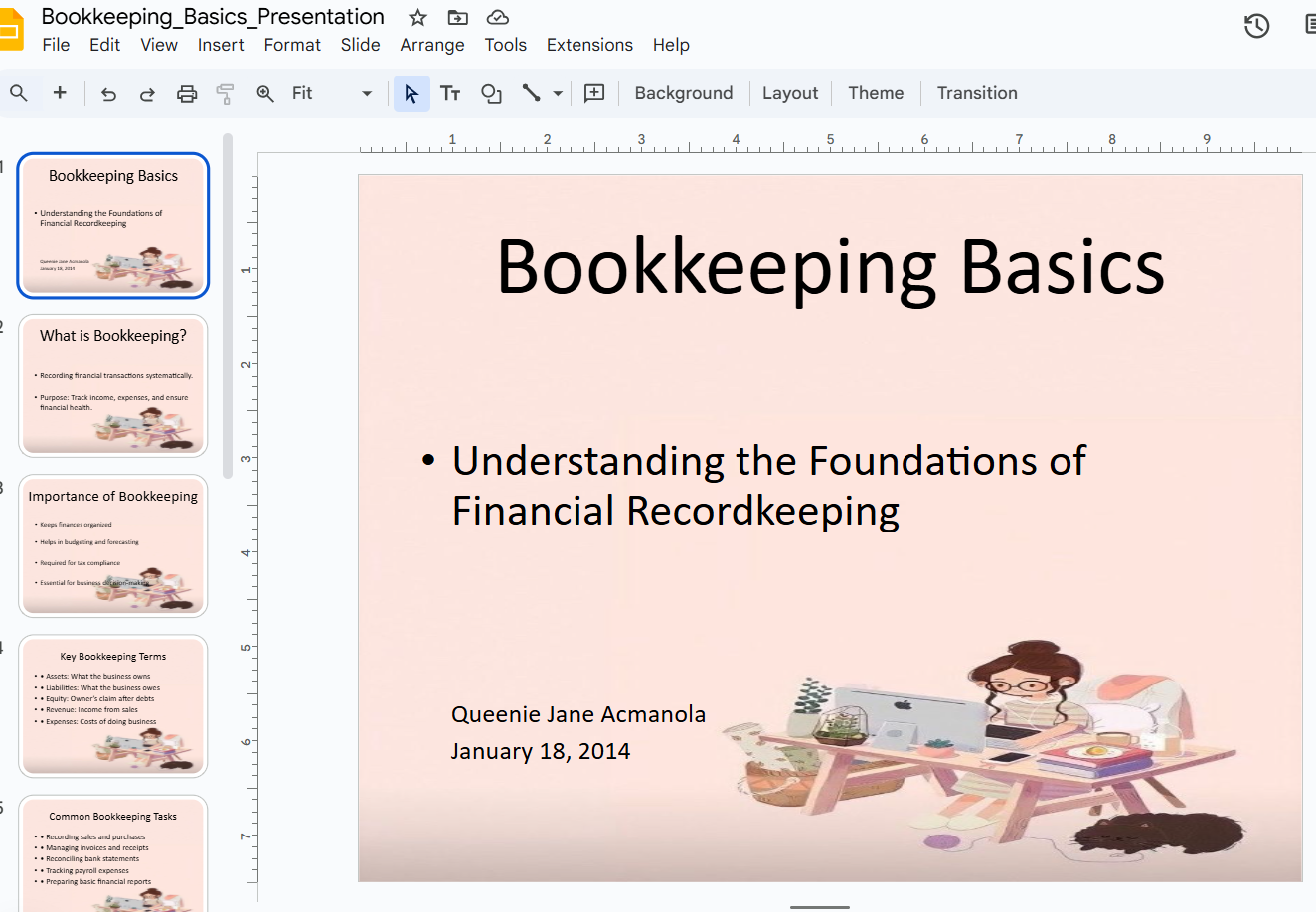This screenshot has height=912, width=1316.
Task: Click the Undo arrow icon
Action: (108, 94)
